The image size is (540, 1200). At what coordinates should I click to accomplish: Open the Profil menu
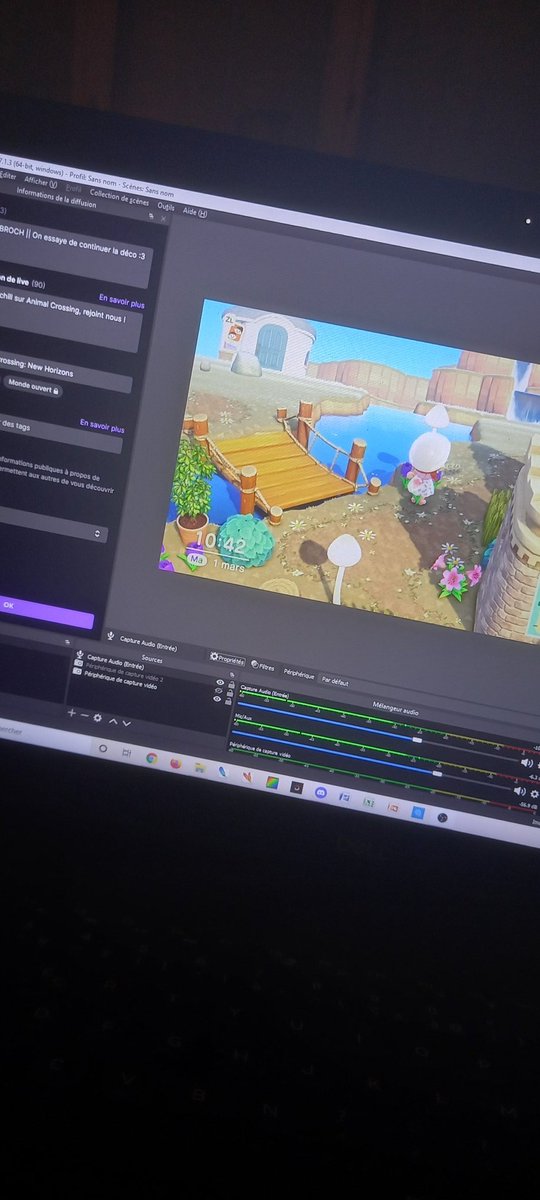(x=75, y=188)
